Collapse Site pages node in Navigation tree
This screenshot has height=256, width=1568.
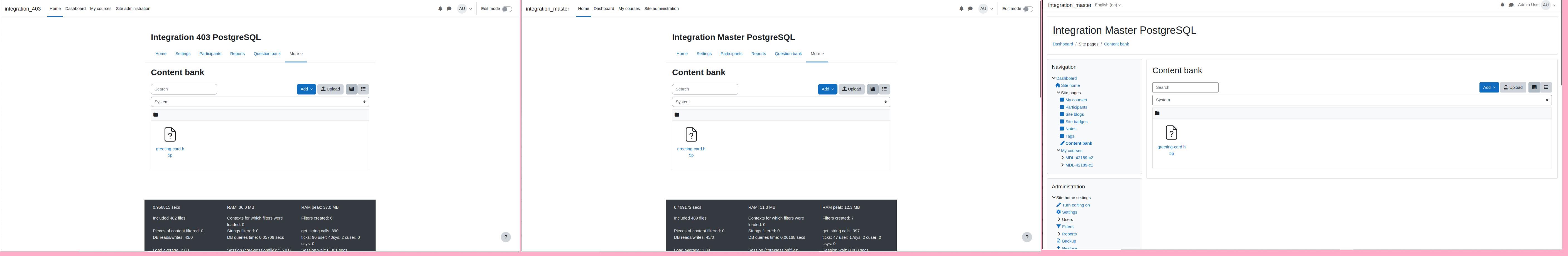coord(1059,93)
